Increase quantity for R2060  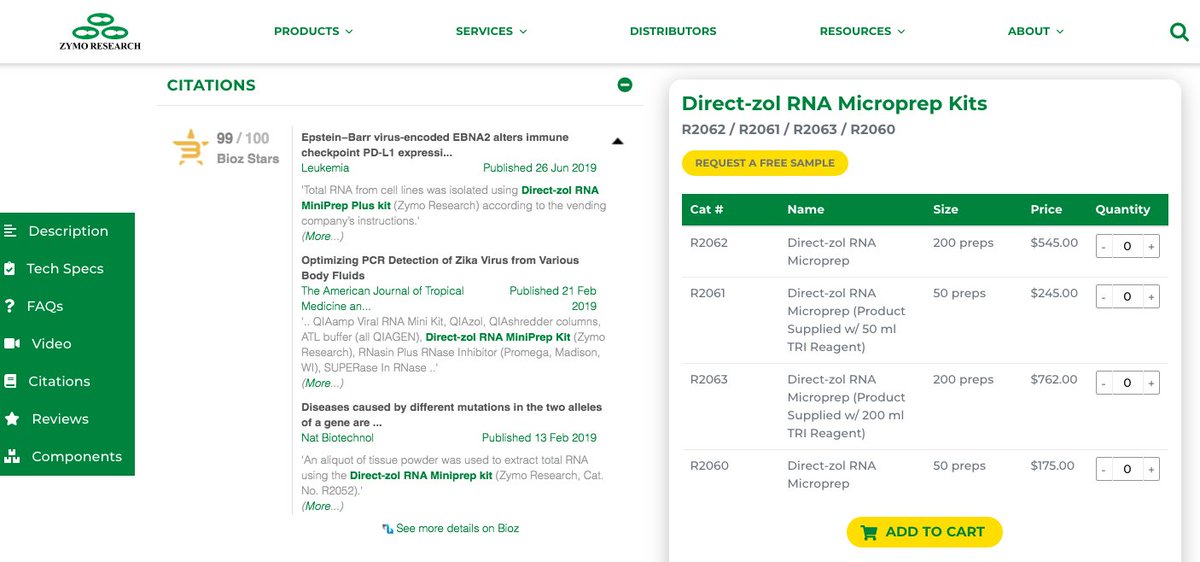(1152, 469)
